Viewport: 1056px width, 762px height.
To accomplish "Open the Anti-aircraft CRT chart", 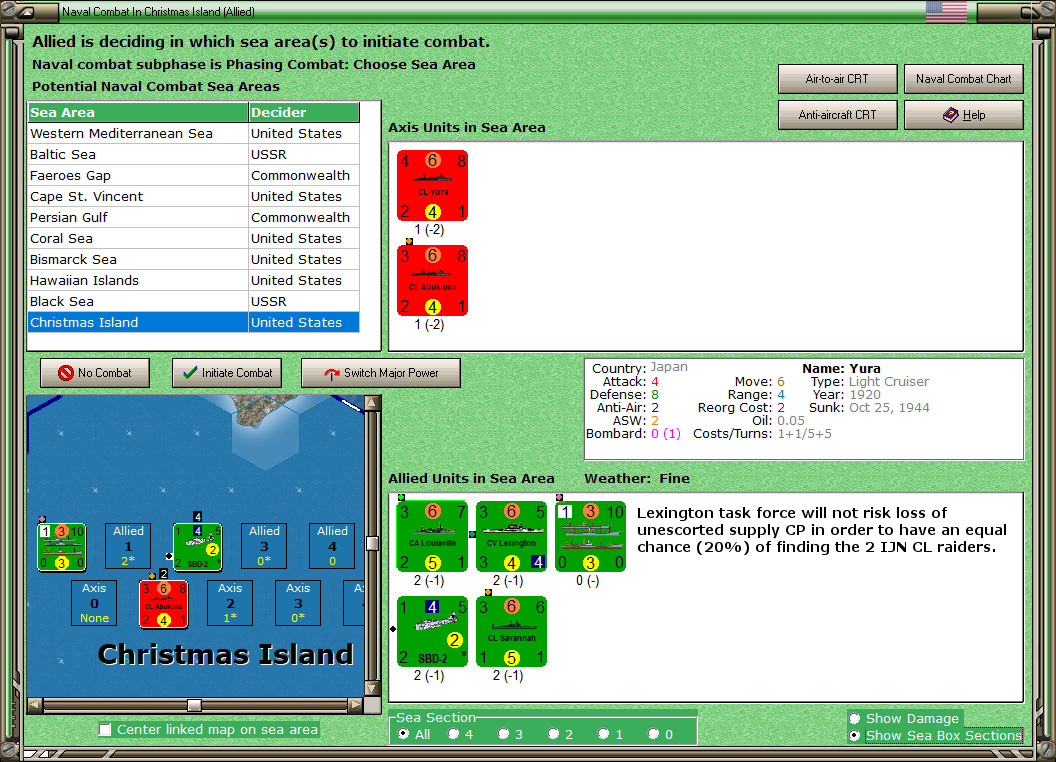I will (837, 115).
